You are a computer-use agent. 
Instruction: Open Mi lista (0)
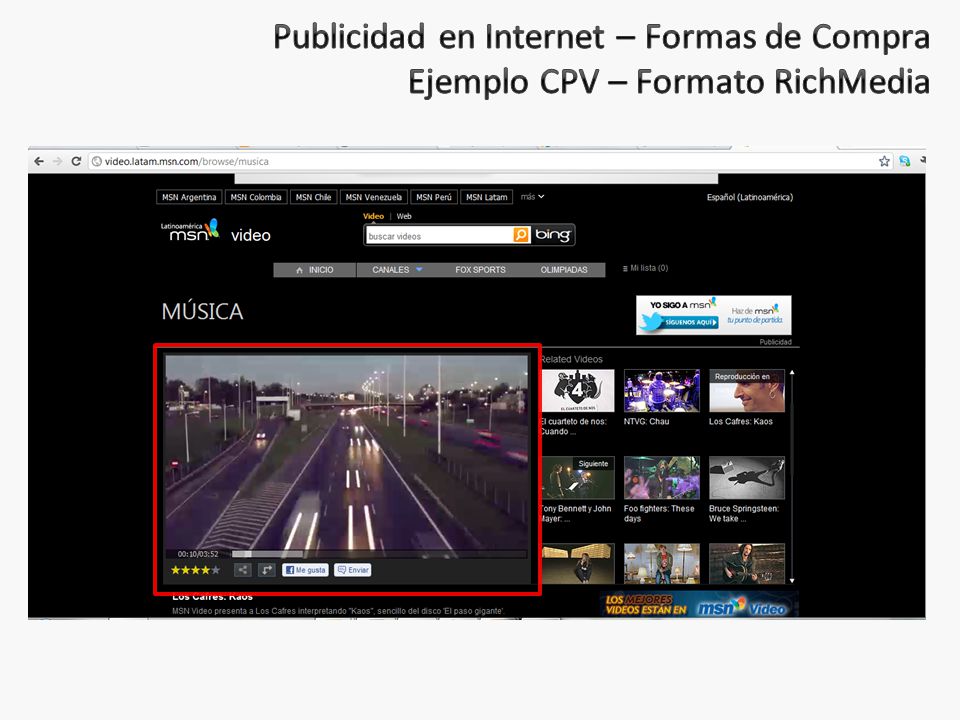coord(645,268)
